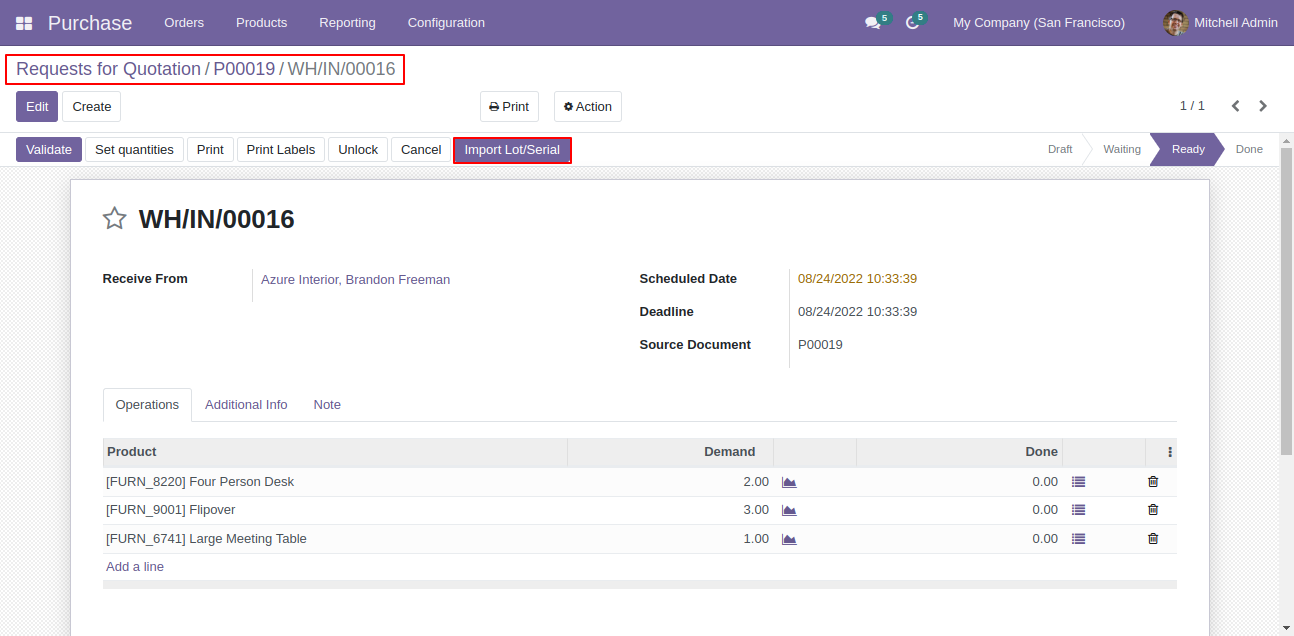This screenshot has height=636, width=1294.
Task: Click the Print Labels button
Action: tap(281, 150)
